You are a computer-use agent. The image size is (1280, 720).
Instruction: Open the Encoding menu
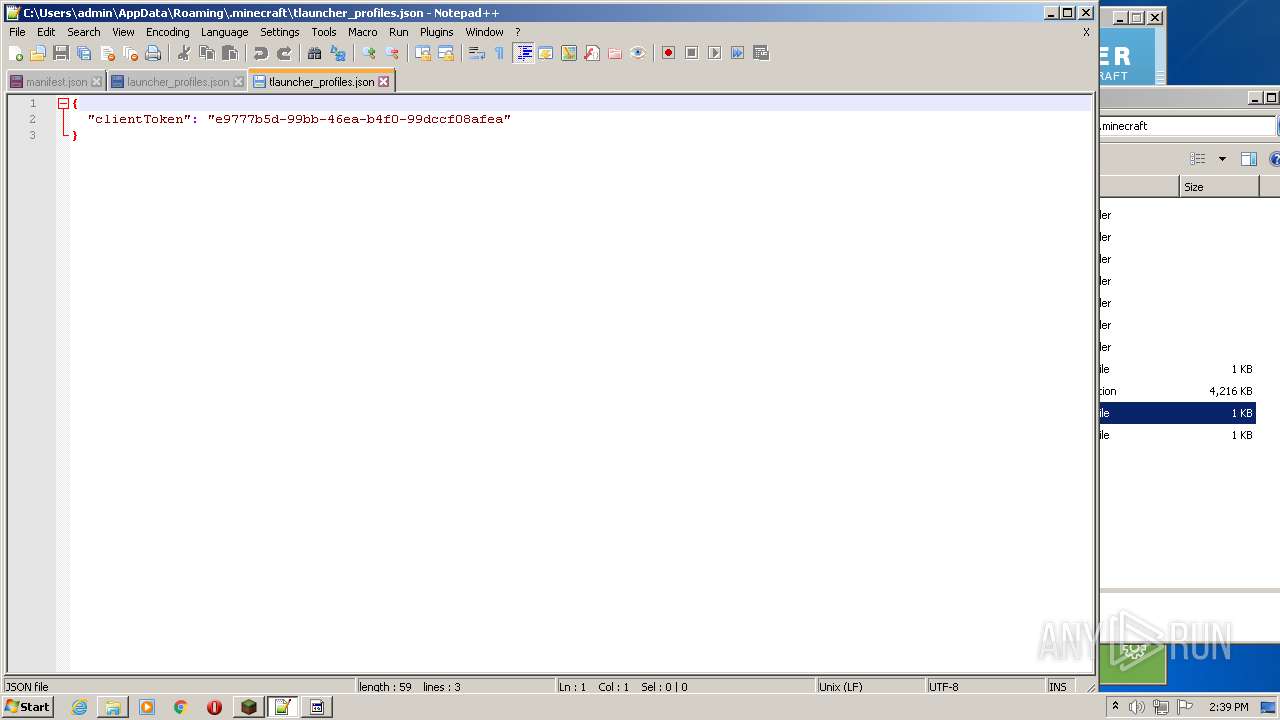167,32
